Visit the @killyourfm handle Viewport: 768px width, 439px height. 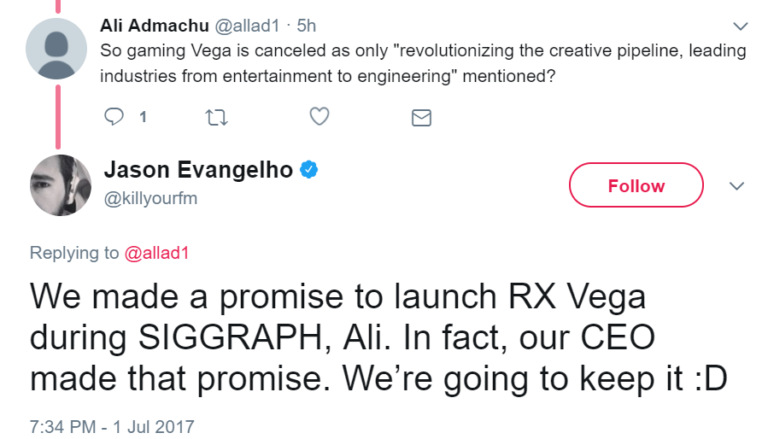[151, 197]
